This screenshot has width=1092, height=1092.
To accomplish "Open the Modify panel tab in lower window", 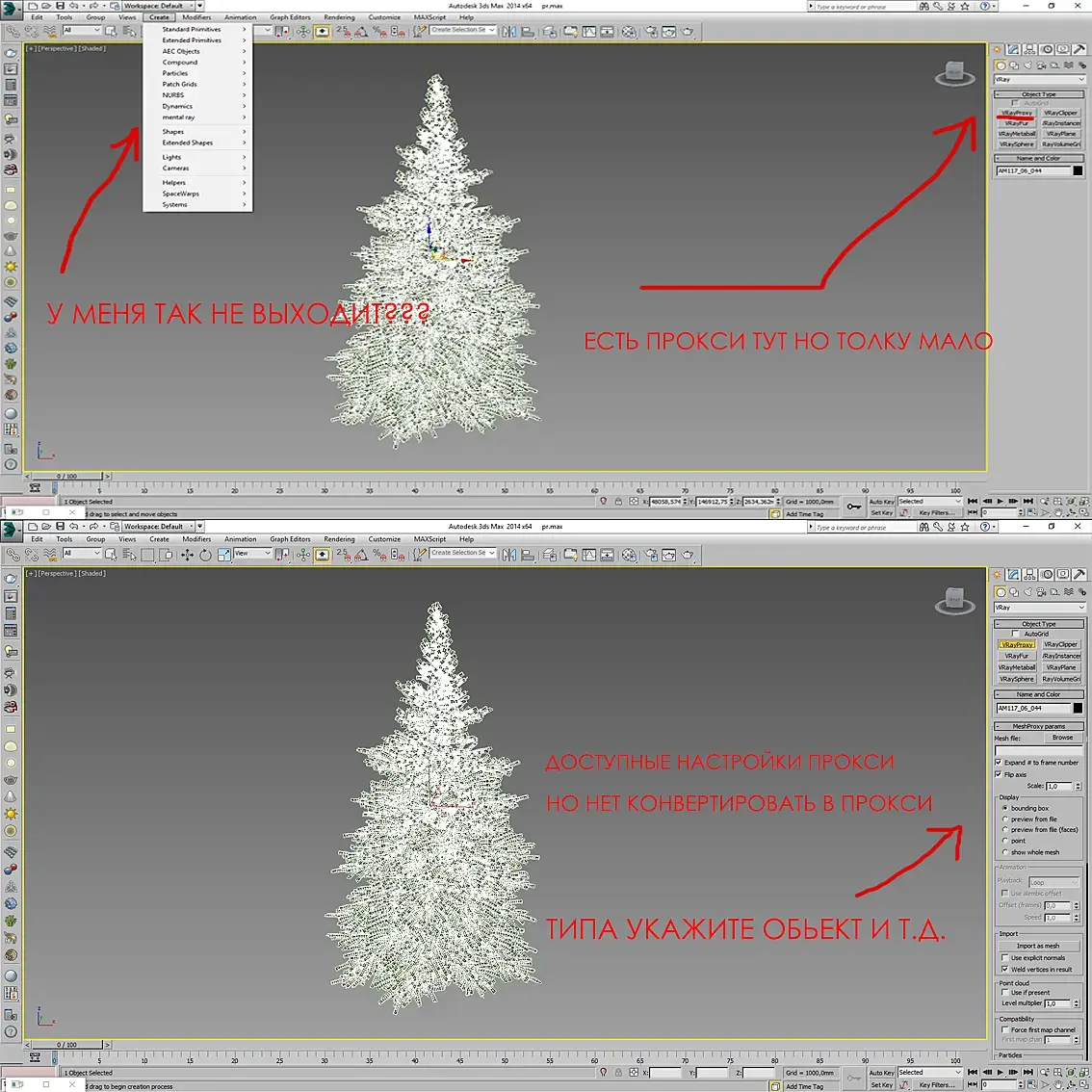I will point(1013,575).
